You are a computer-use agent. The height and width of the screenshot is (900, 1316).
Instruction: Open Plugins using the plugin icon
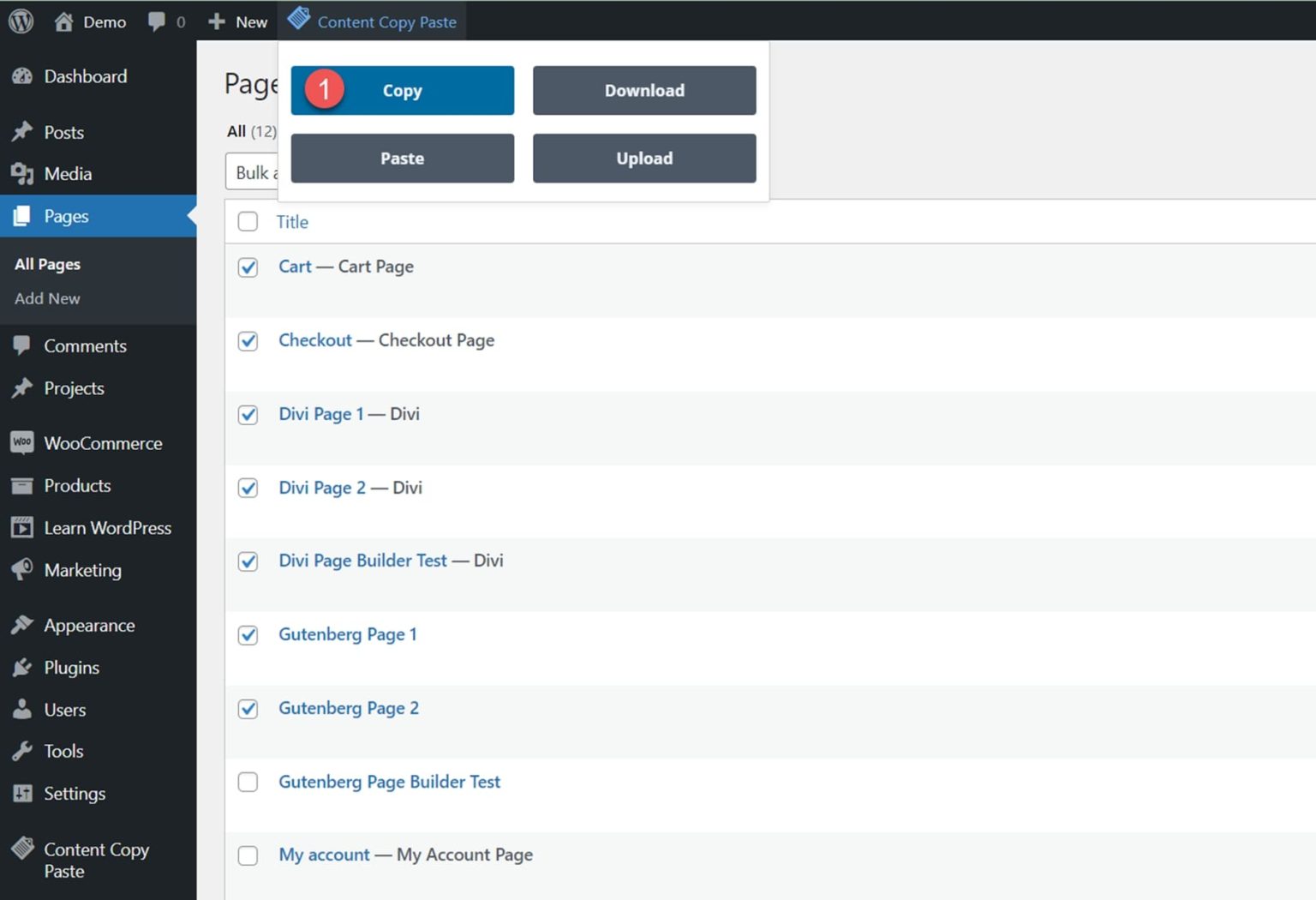23,667
